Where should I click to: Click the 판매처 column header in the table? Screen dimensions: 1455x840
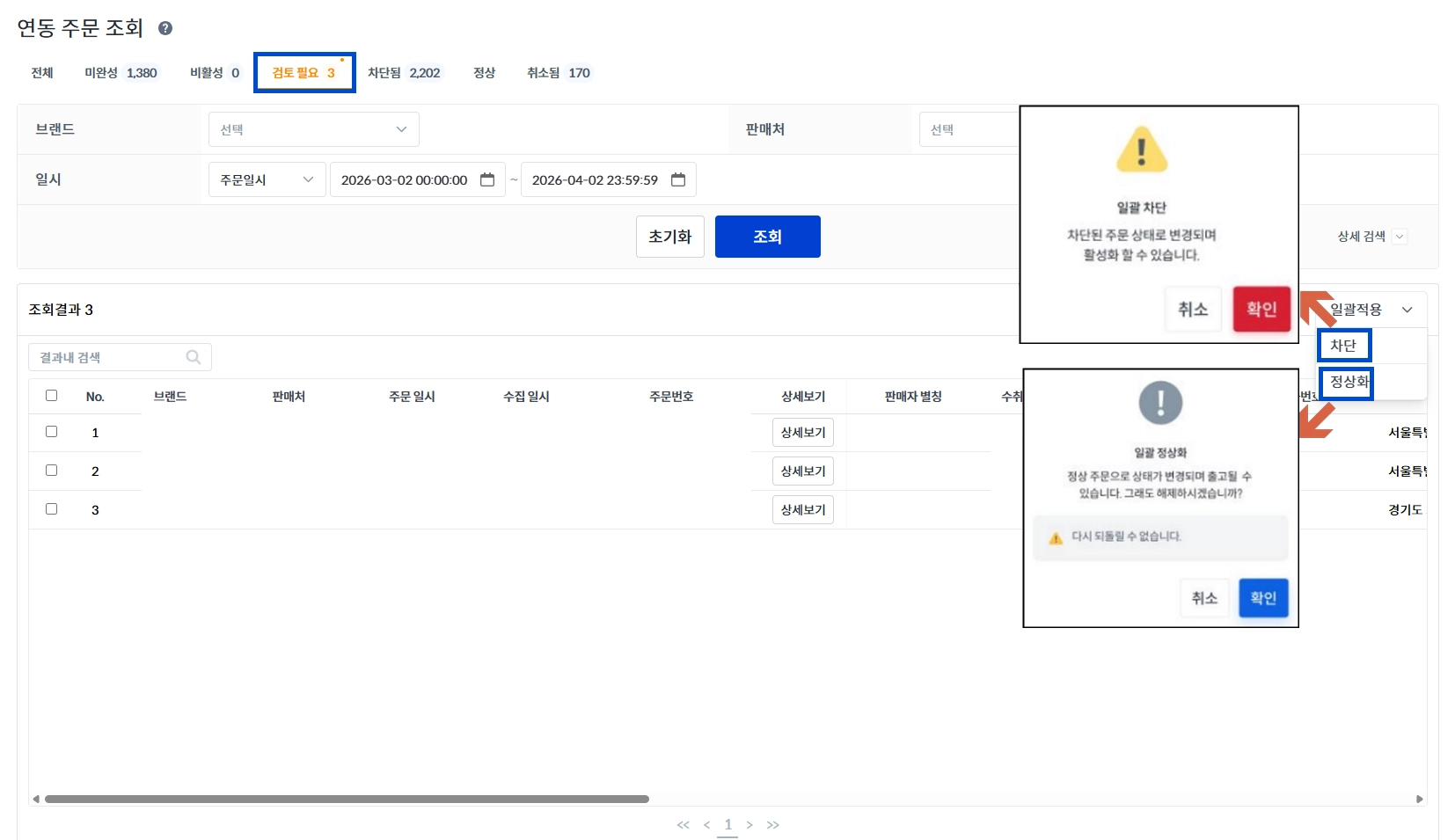coord(289,397)
